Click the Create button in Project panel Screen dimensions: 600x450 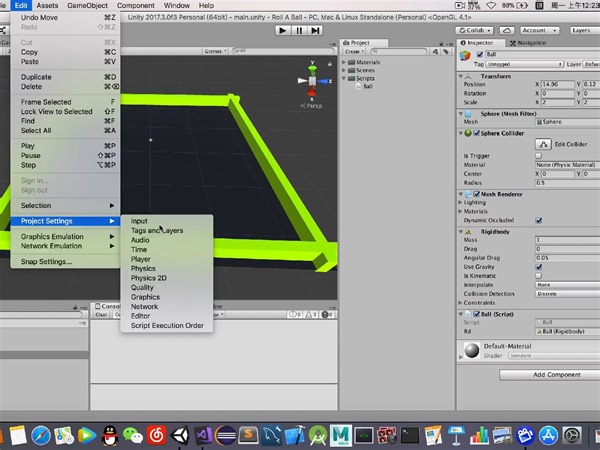(x=354, y=52)
